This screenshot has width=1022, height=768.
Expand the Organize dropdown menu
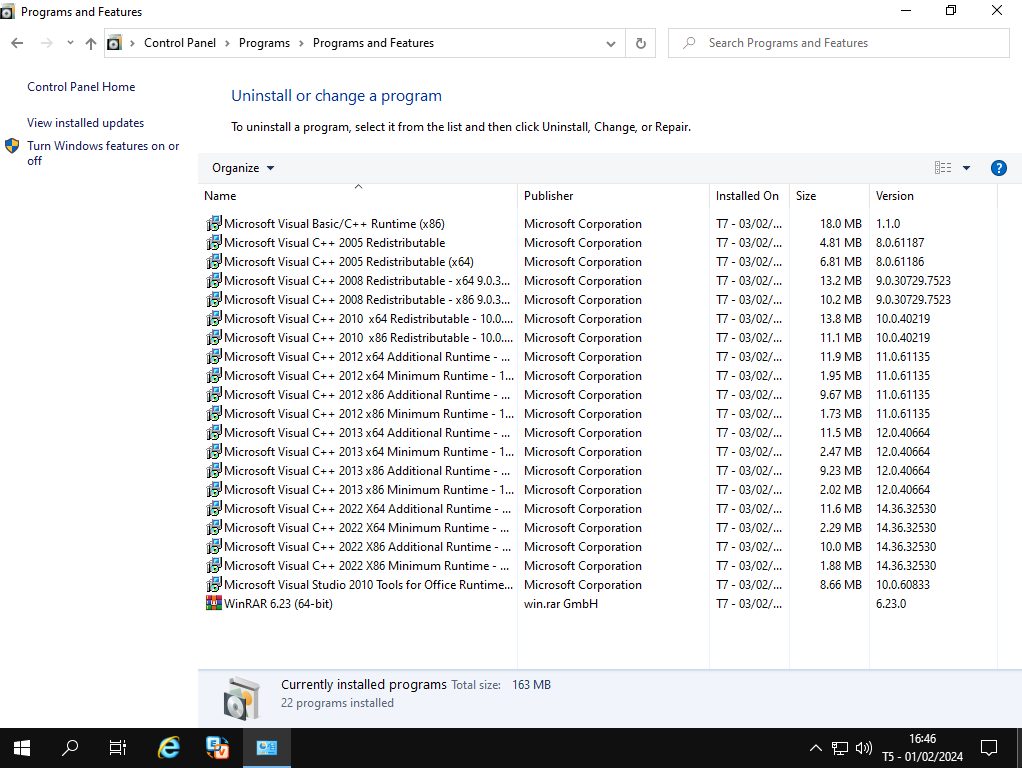click(x=243, y=168)
